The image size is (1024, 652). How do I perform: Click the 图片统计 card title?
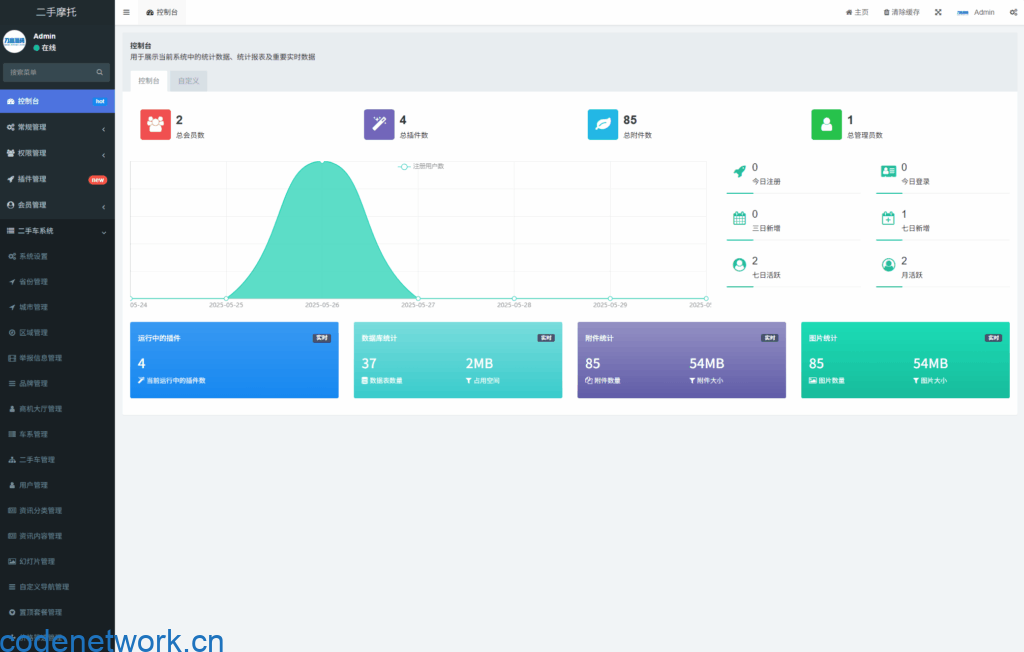823,338
